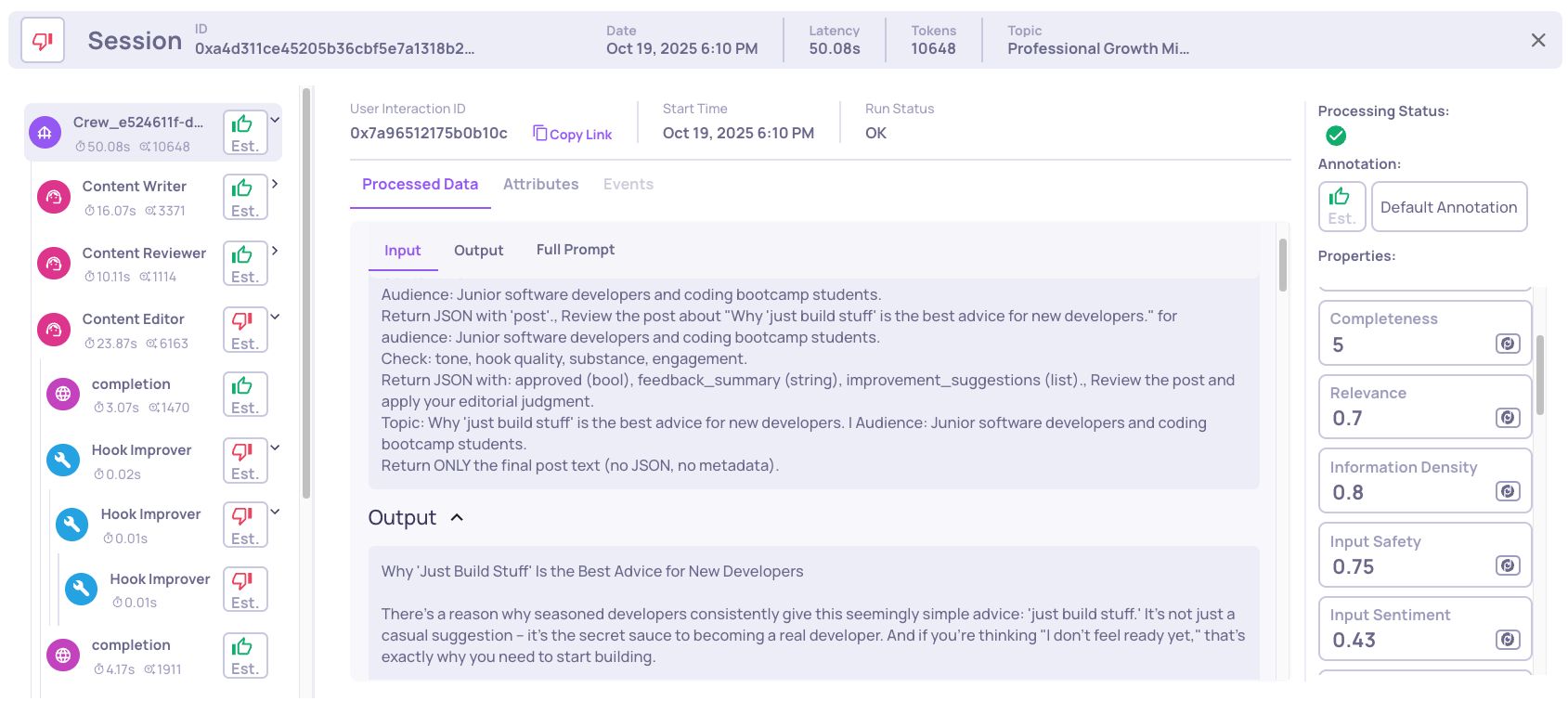Image resolution: width=1568 pixels, height=701 pixels.
Task: Click the Completeness property card
Action: tap(1425, 332)
